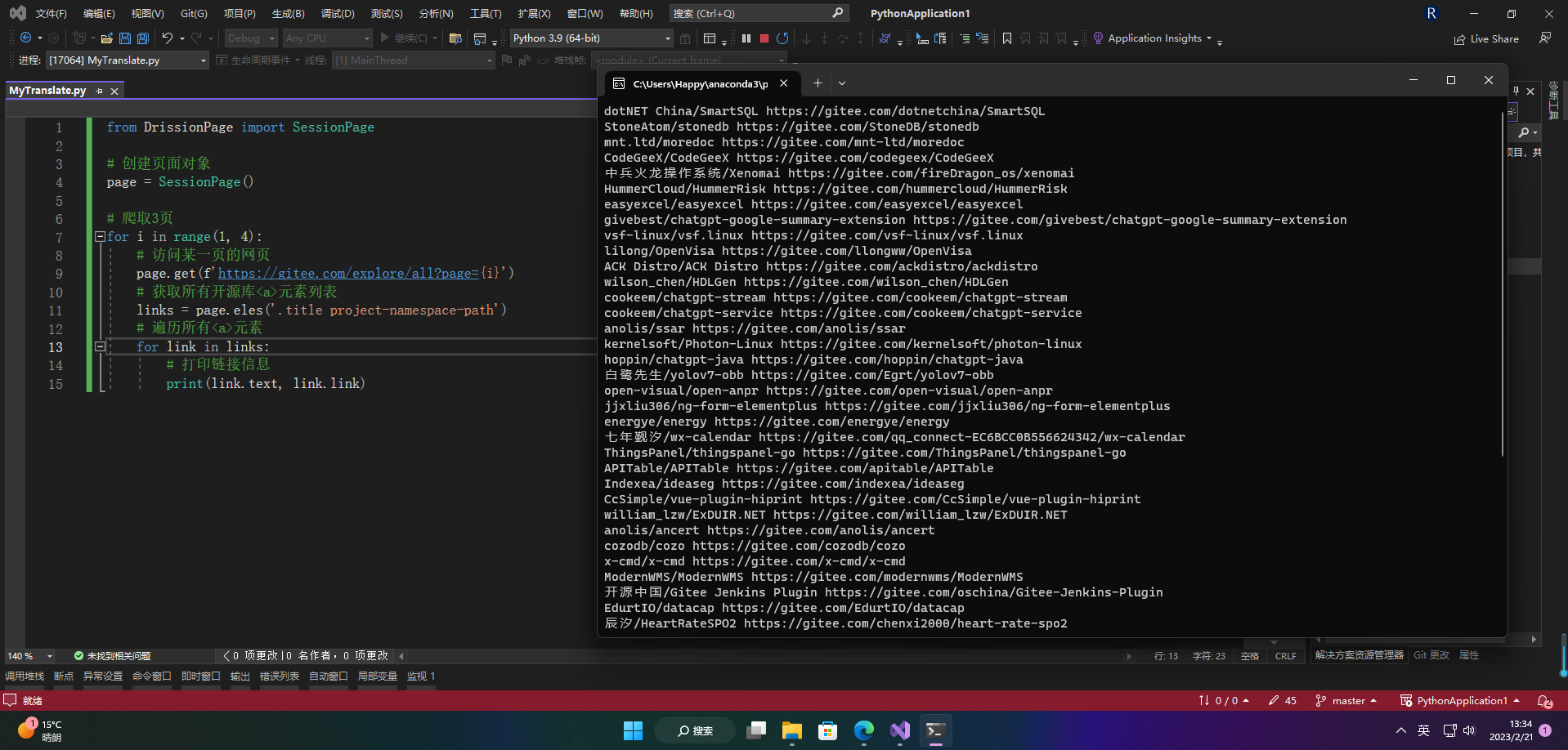
Task: Step into the next statement
Action: pyautogui.click(x=807, y=38)
